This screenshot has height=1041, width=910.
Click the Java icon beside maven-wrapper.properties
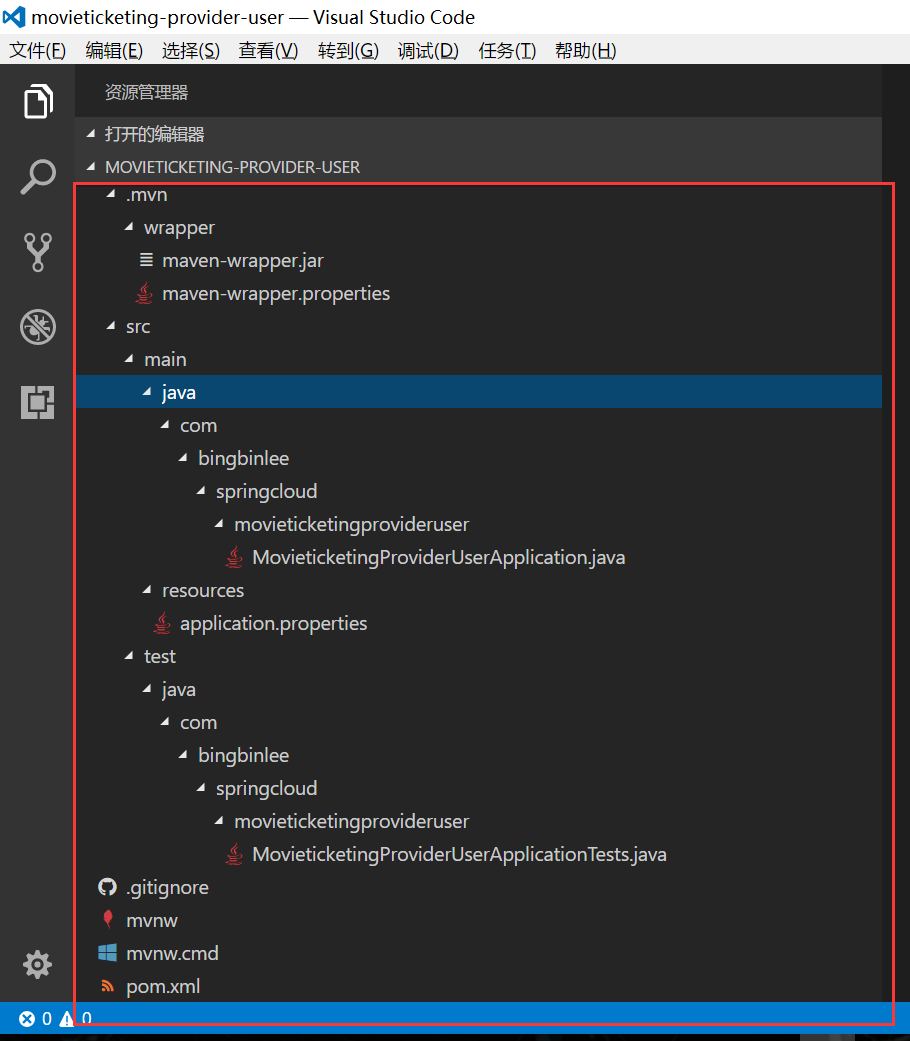(x=144, y=293)
